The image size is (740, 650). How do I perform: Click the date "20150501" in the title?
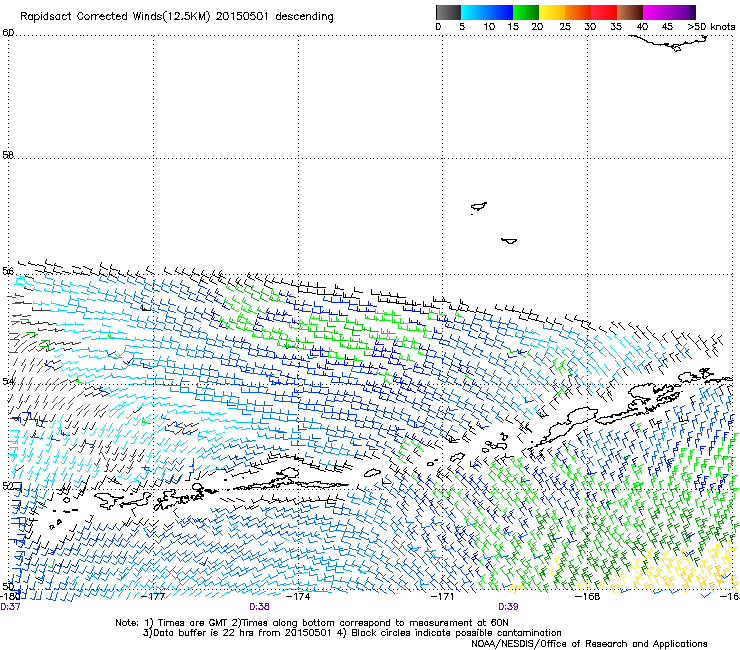(x=242, y=16)
